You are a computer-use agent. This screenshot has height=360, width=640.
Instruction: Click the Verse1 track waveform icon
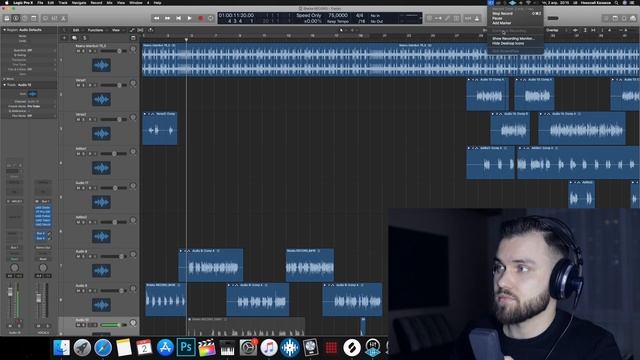[x=101, y=99]
